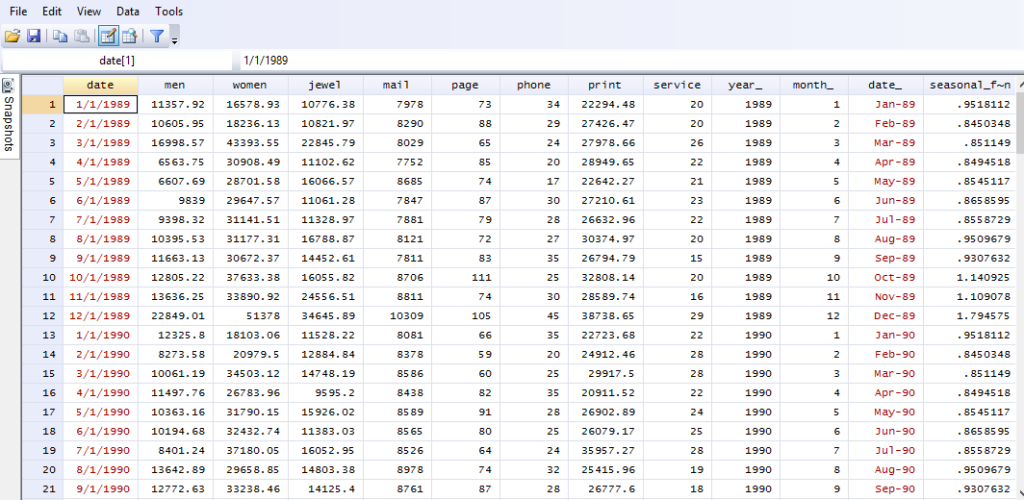Open the Edit menu
The image size is (1024, 500).
52,11
